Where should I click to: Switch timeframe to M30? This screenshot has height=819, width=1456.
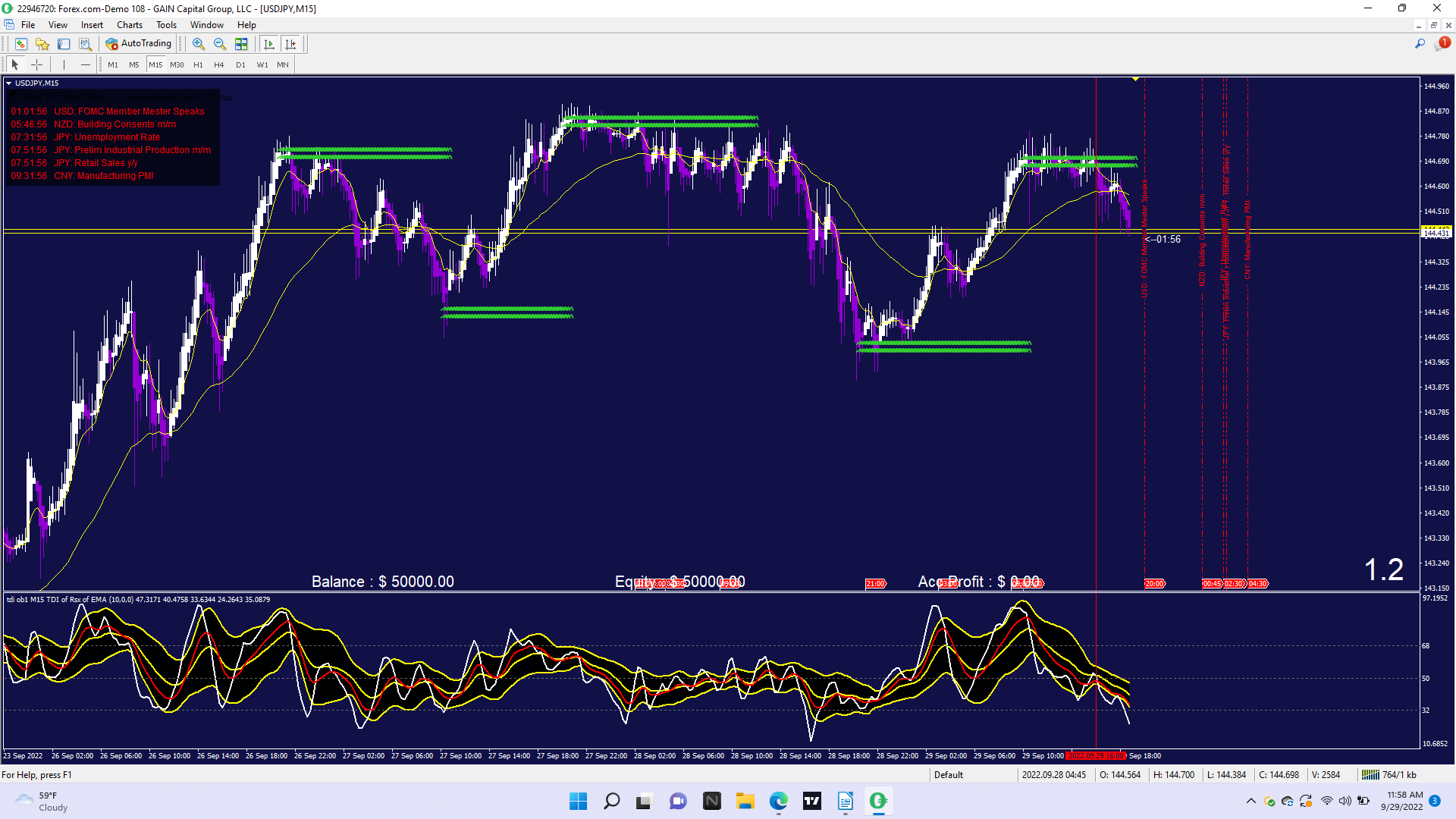[x=177, y=64]
